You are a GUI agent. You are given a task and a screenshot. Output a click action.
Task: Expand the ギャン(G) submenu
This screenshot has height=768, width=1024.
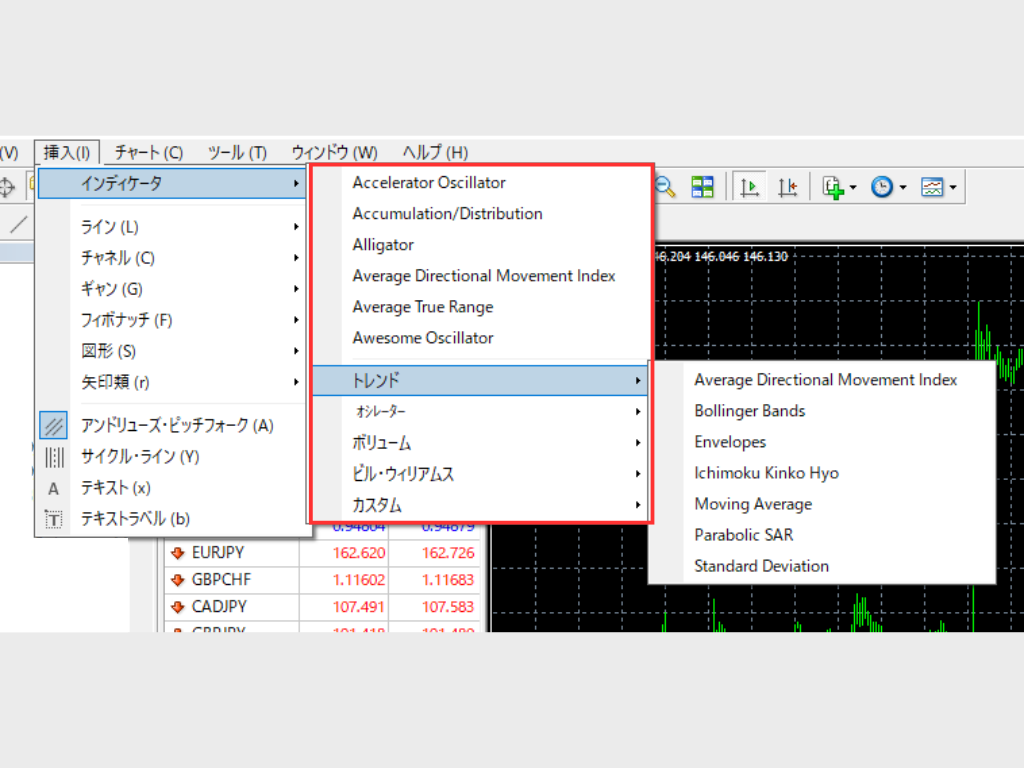172,289
